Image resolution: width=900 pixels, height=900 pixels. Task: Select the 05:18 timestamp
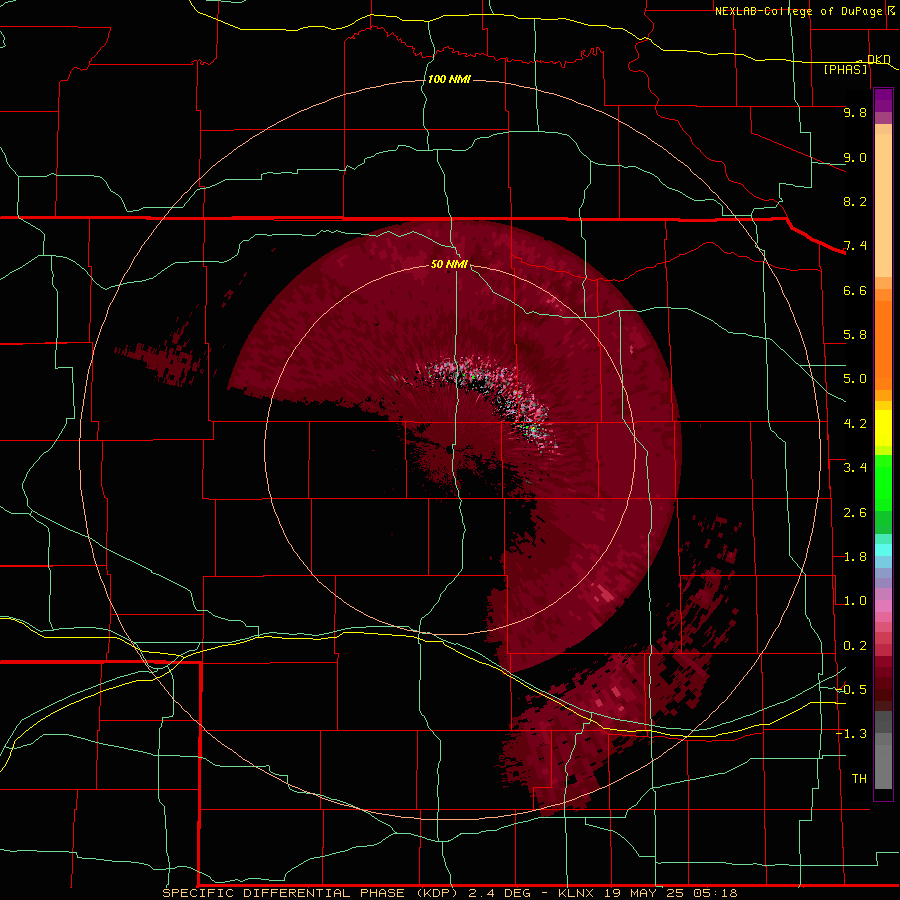click(x=714, y=893)
